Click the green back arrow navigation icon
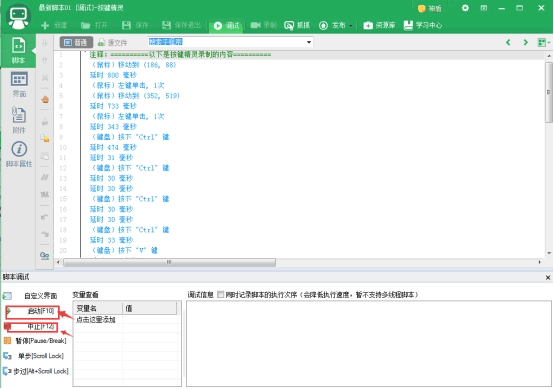Viewport: 554px width, 389px height. click(508, 42)
